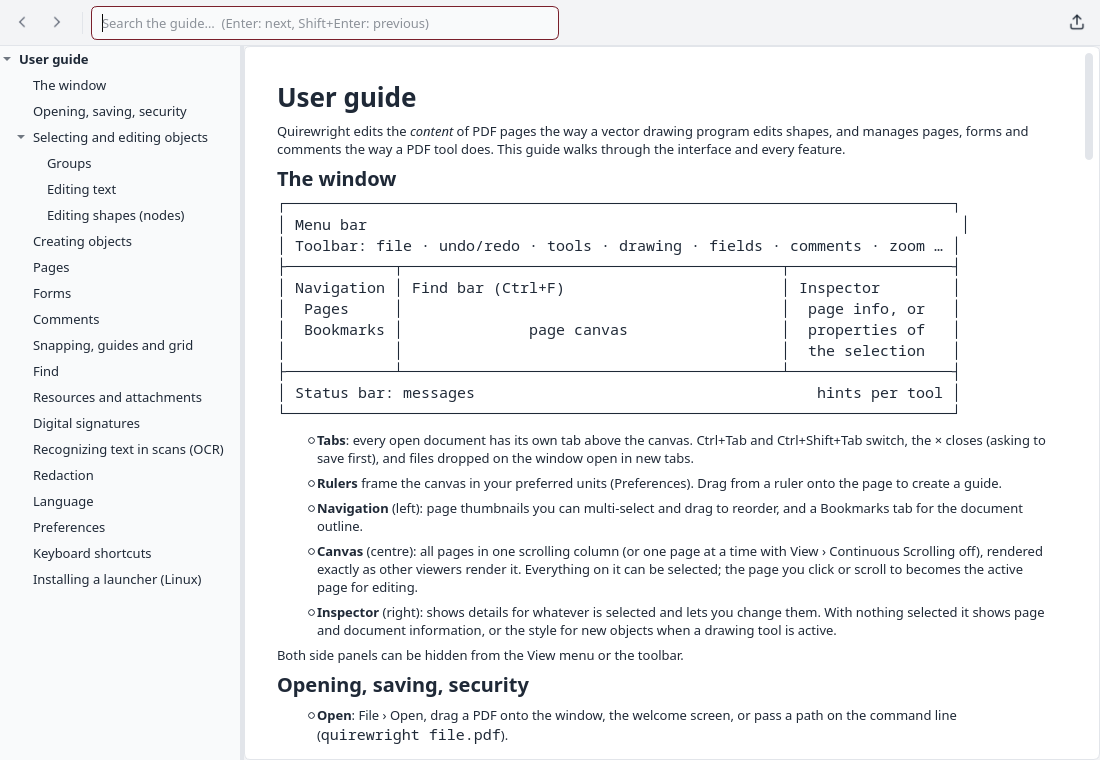
Task: Click the bold Tabs bullet label
Action: tap(331, 441)
